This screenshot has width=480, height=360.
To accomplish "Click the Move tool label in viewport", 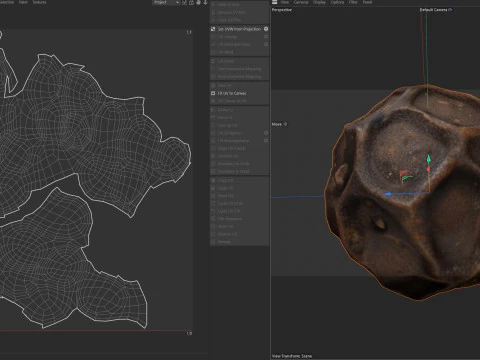I will coord(277,124).
